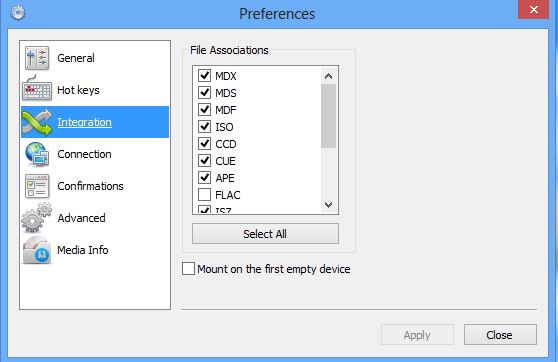The width and height of the screenshot is (558, 362).
Task: Uncheck the ISO file association
Action: tap(205, 126)
